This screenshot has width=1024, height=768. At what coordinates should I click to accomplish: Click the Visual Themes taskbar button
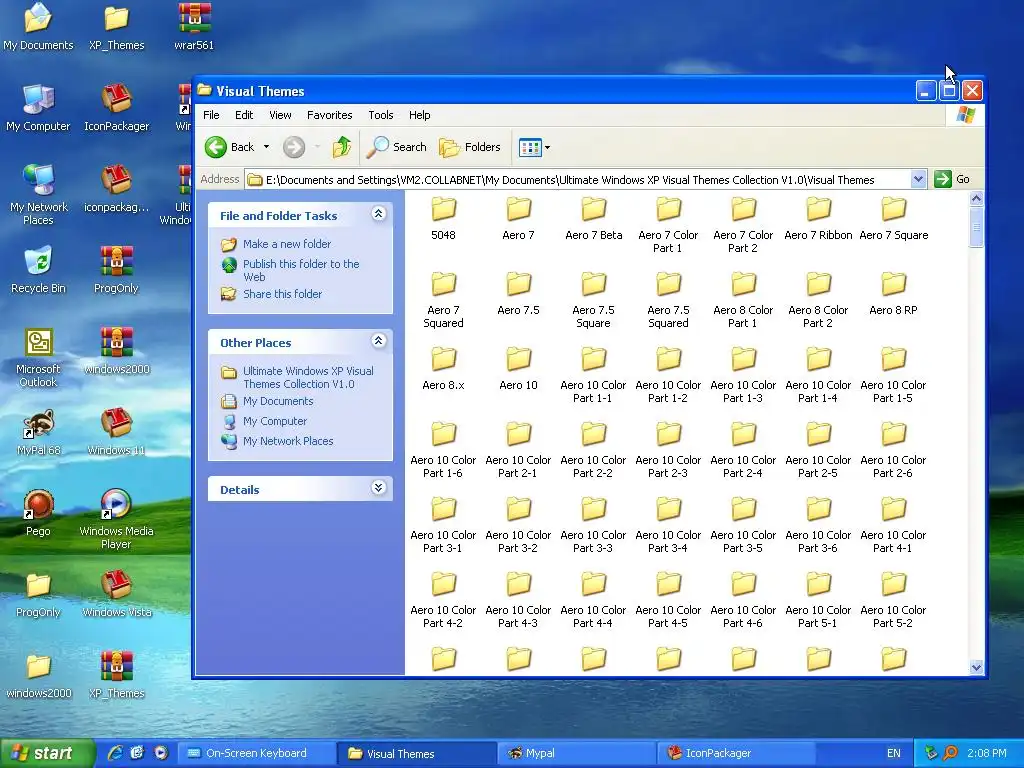coord(416,753)
